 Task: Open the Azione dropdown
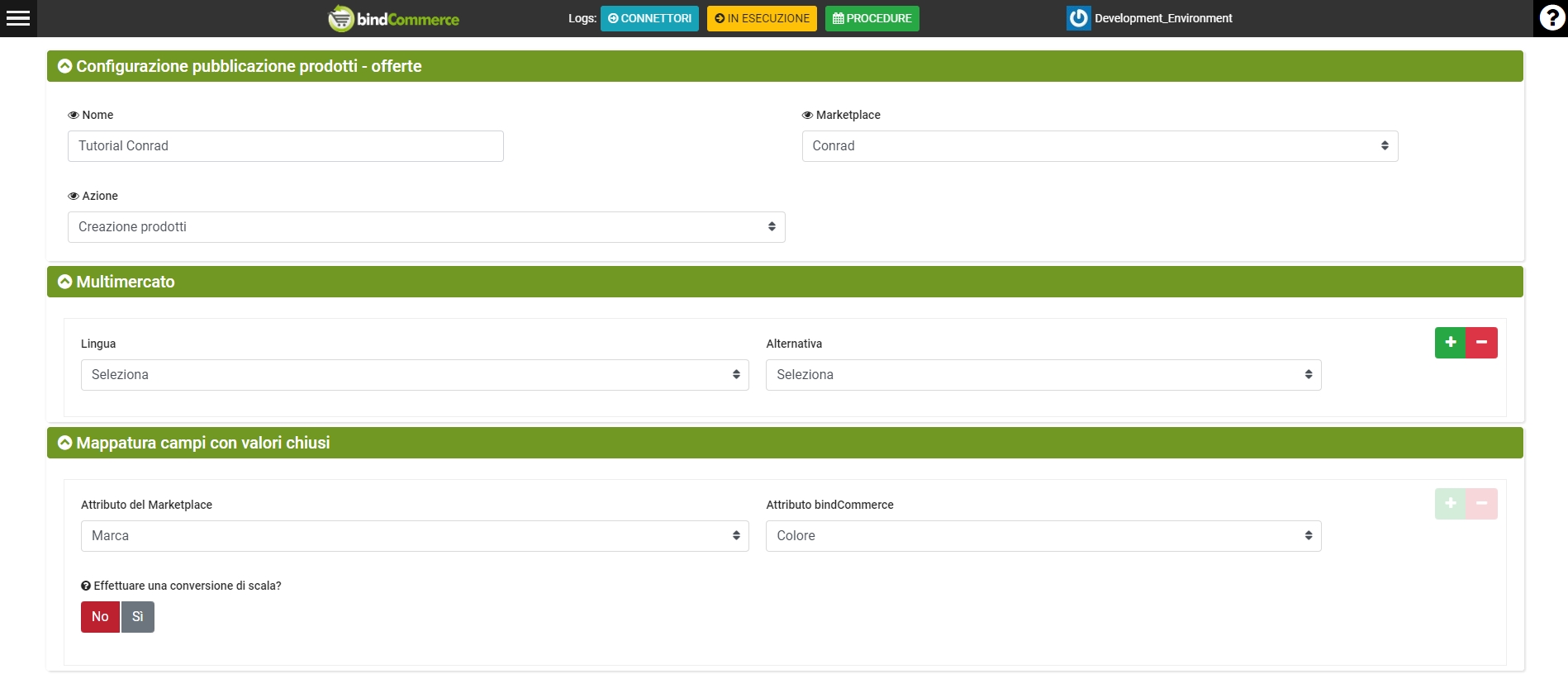(x=425, y=227)
